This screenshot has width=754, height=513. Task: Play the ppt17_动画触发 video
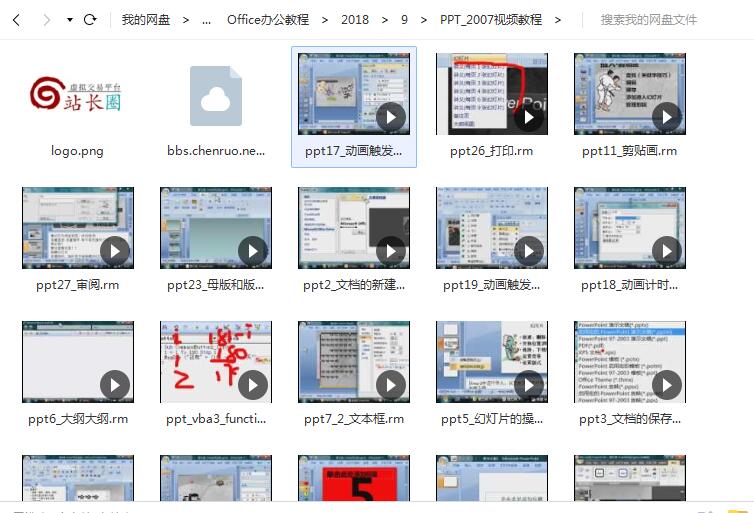390,118
